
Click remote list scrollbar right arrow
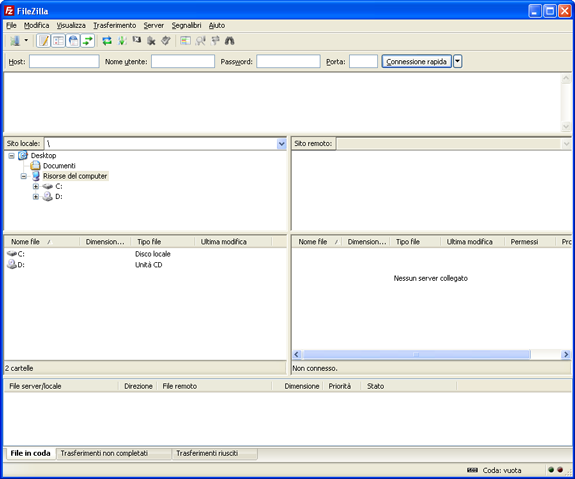566,354
